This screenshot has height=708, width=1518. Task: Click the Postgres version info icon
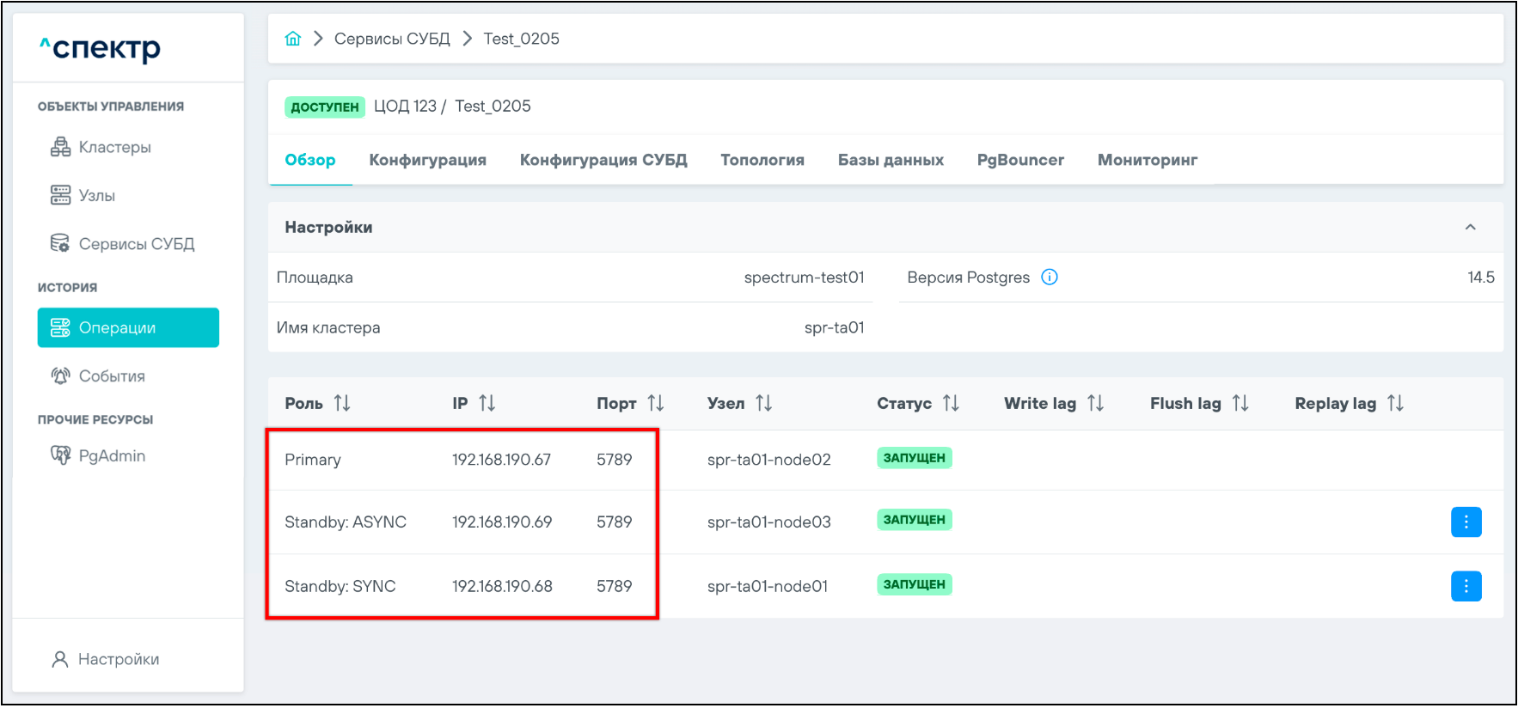click(1049, 278)
